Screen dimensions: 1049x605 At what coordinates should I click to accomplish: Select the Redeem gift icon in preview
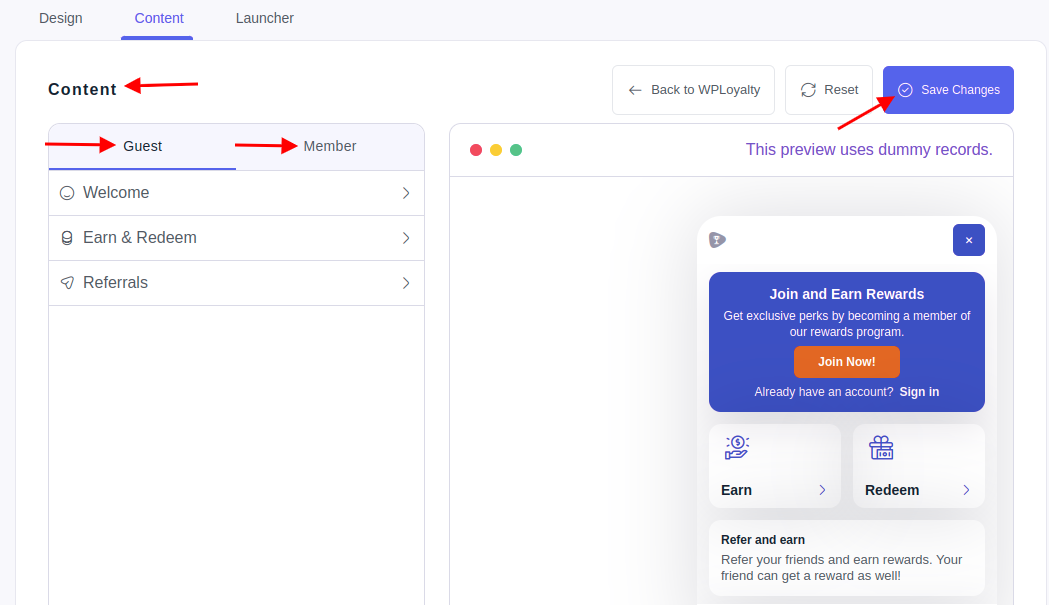pyautogui.click(x=881, y=447)
